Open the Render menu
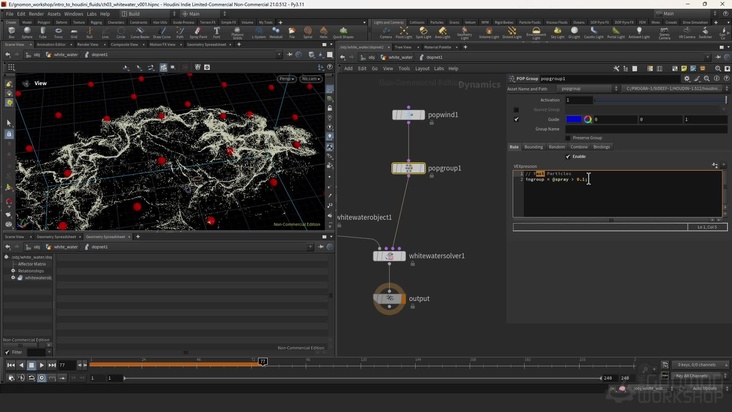 pyautogui.click(x=37, y=14)
